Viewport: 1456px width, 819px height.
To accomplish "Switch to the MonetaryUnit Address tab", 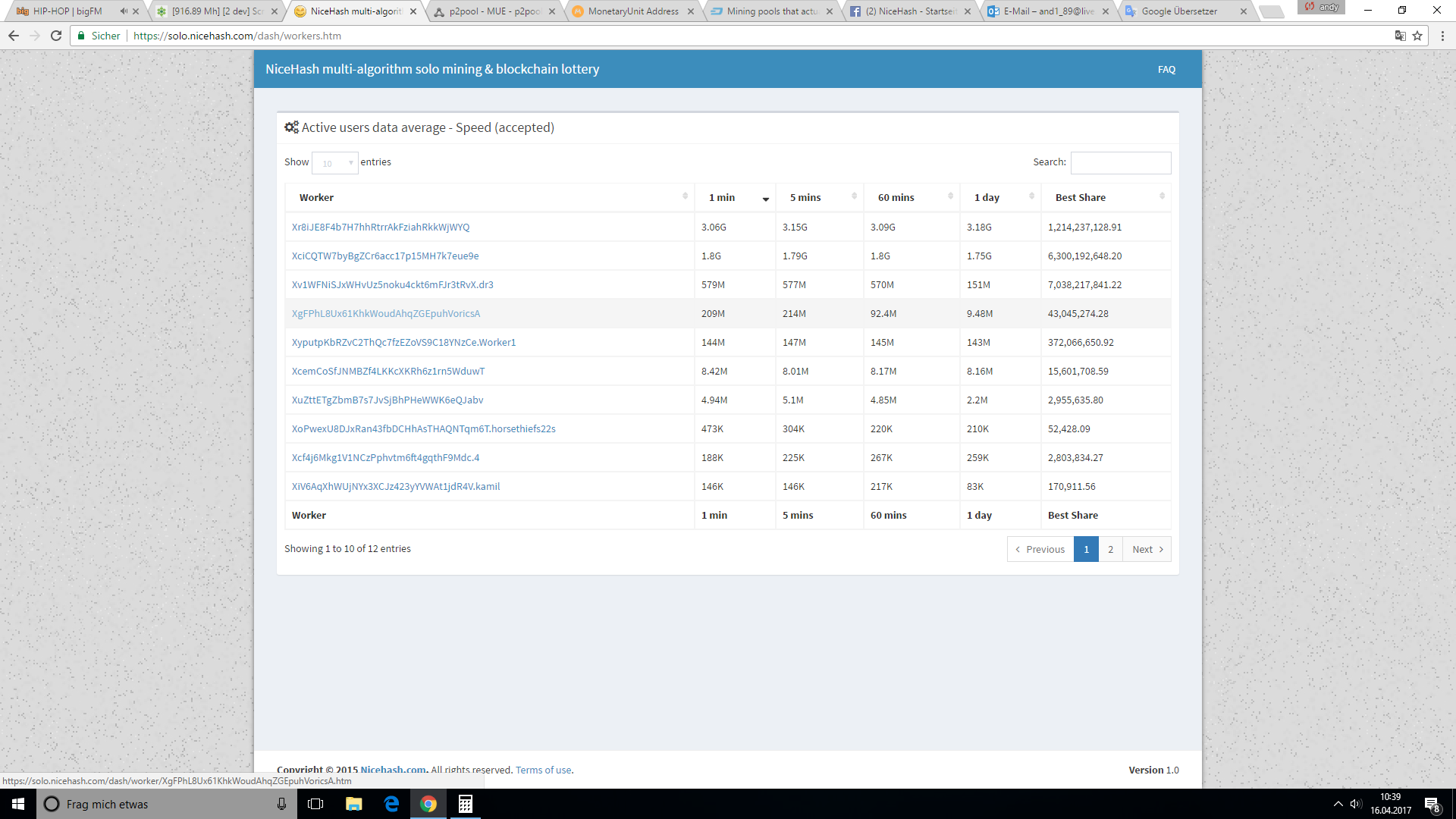I will pos(632,11).
